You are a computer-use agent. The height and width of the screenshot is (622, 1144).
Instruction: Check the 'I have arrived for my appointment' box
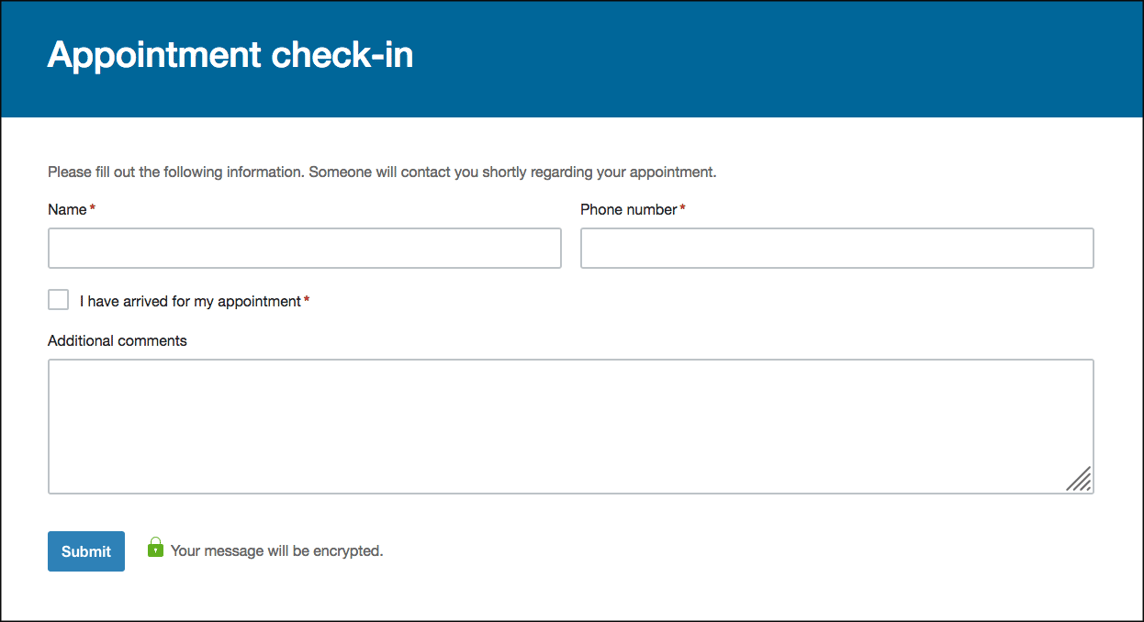[58, 299]
